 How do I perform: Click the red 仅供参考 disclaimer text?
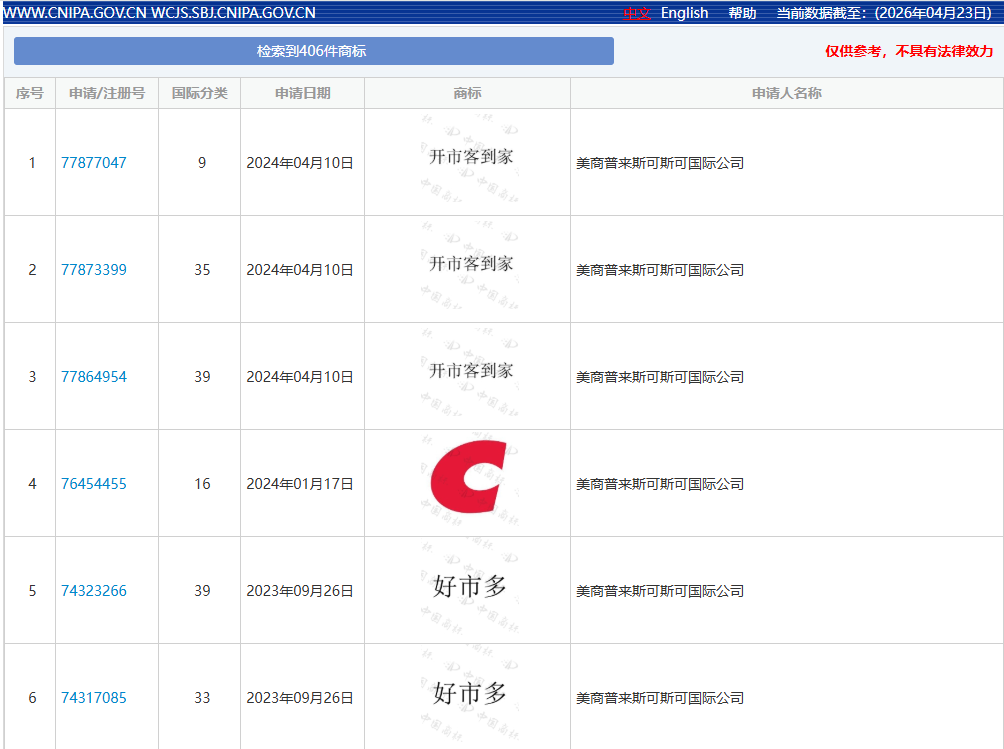click(909, 51)
